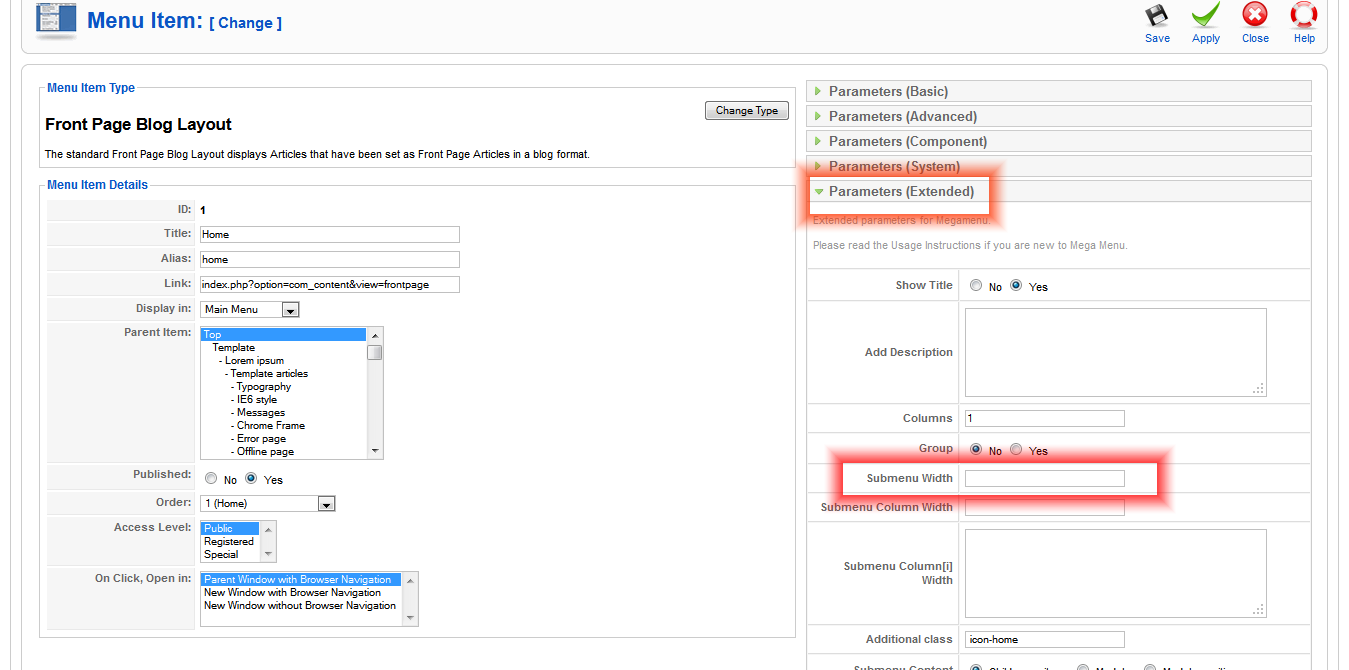Expand Parameters (Component) panel

(x=1059, y=142)
